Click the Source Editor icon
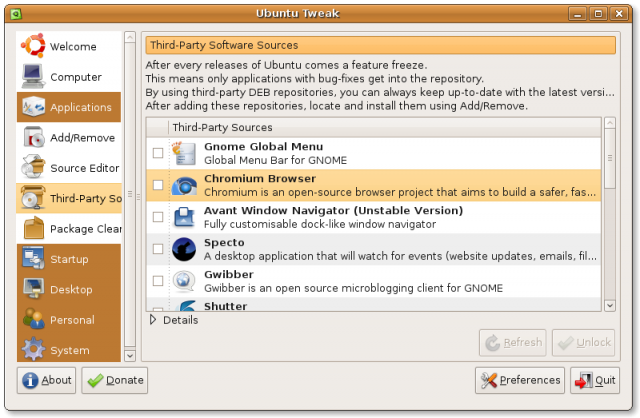 tap(33, 167)
